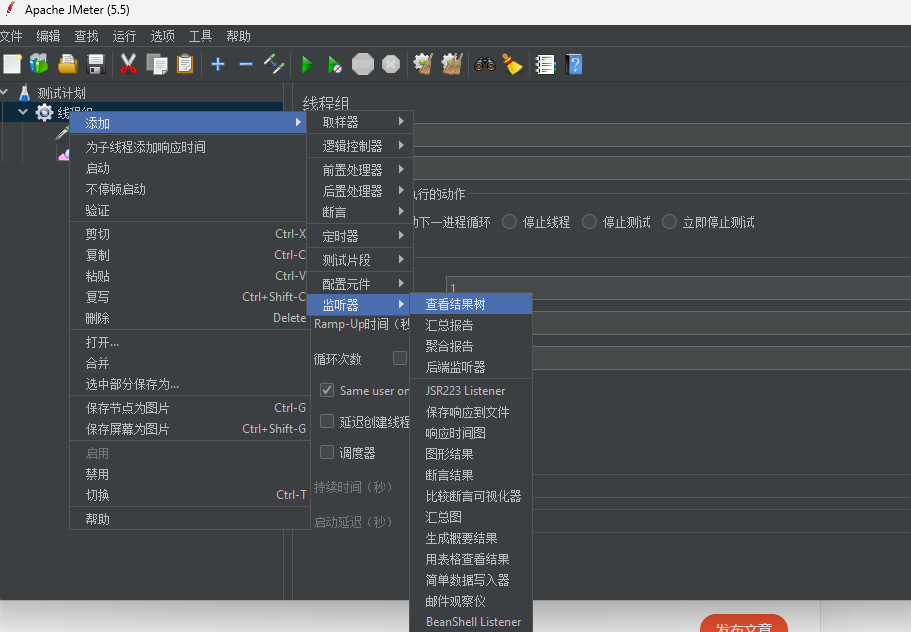Click the 线程组 gear icon

(x=44, y=112)
